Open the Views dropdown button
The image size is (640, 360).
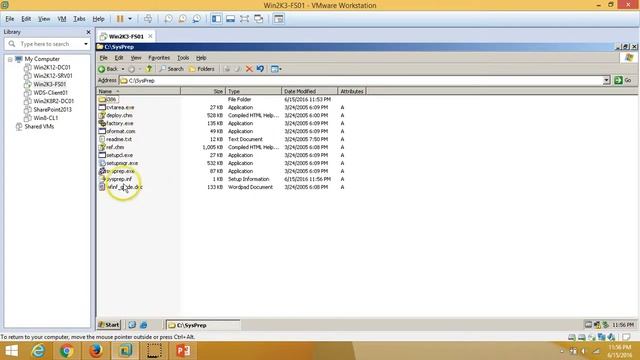coord(276,69)
